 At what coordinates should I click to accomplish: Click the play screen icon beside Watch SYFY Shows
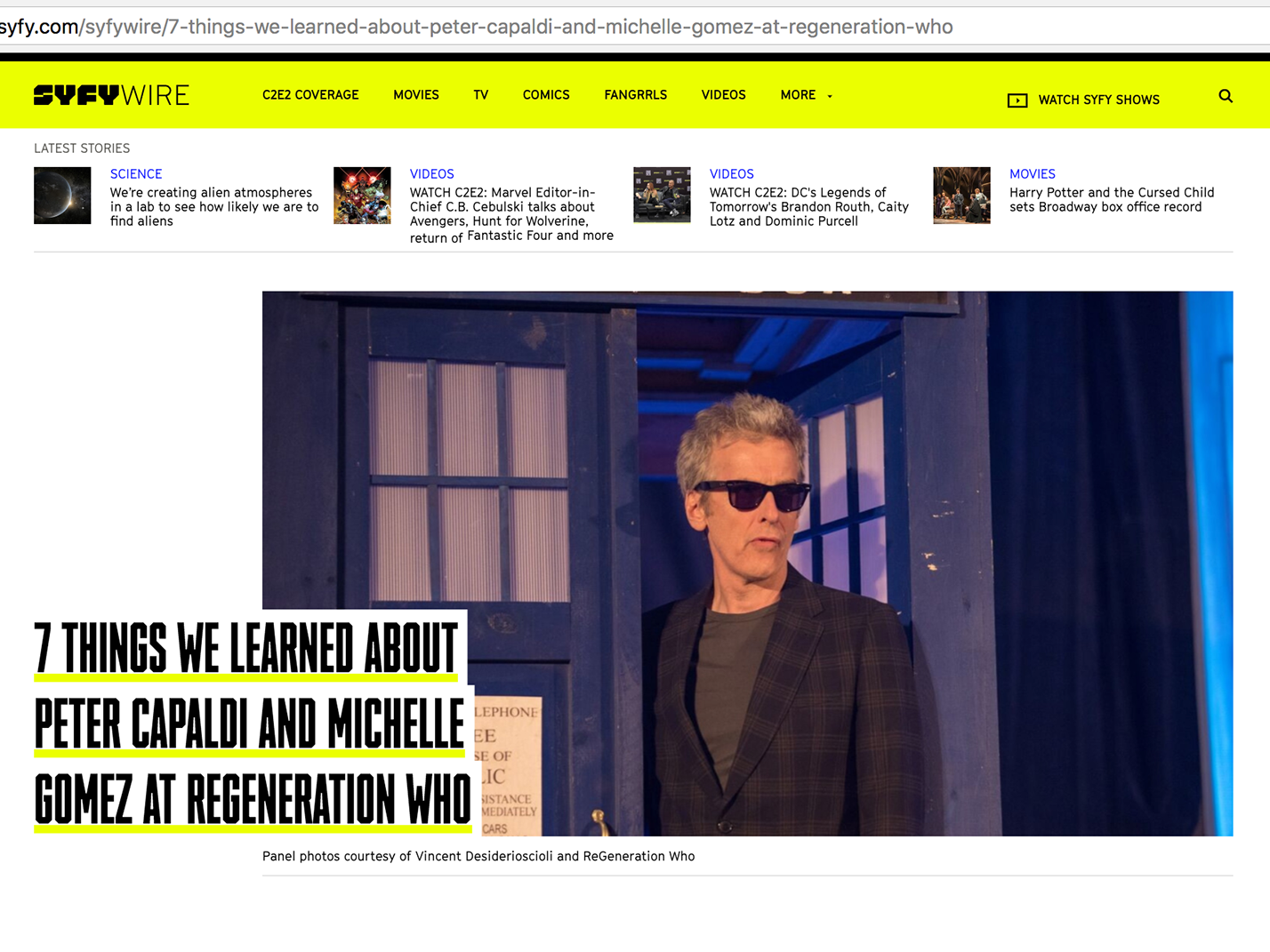pos(1017,100)
